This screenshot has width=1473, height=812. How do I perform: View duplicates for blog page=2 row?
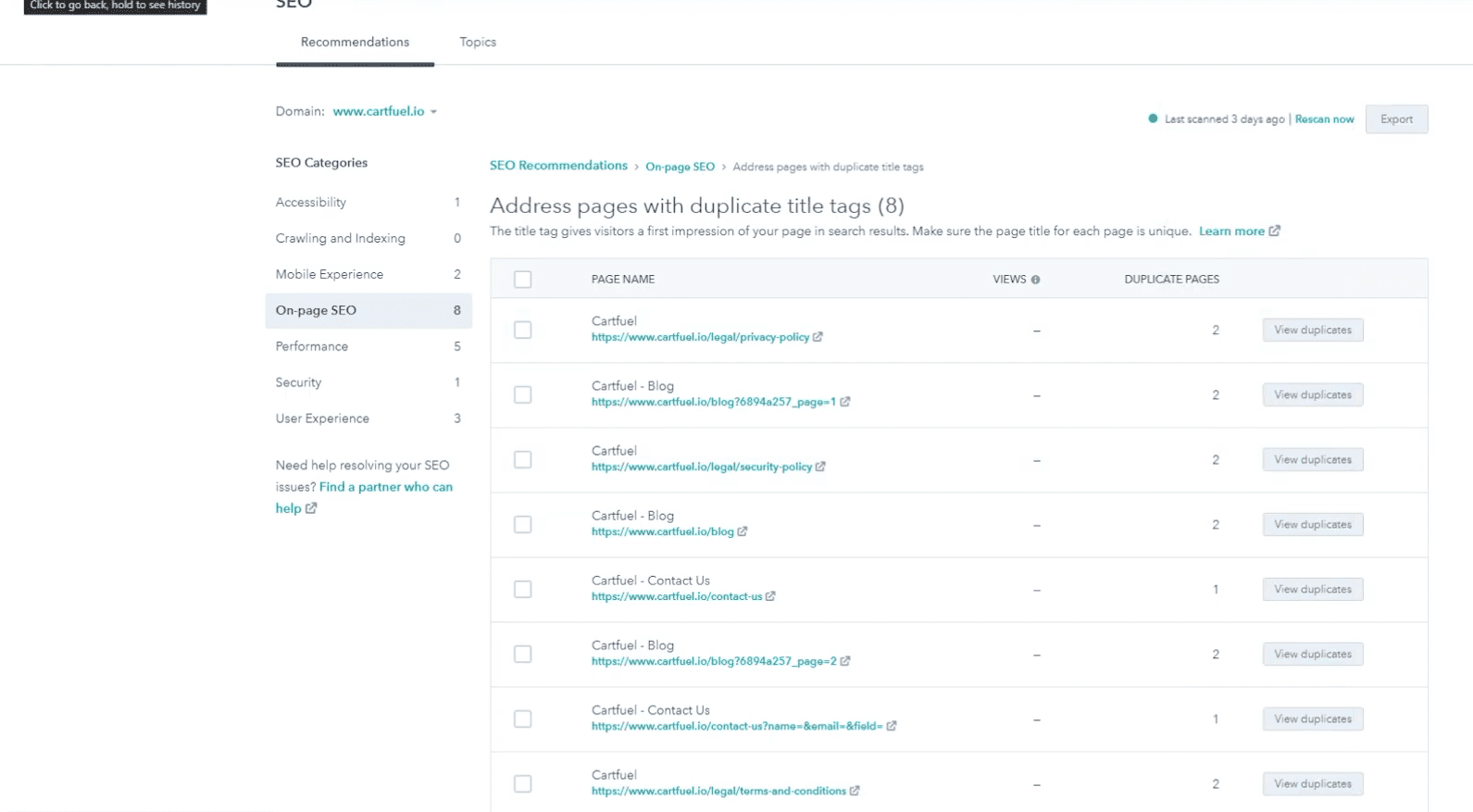1313,654
